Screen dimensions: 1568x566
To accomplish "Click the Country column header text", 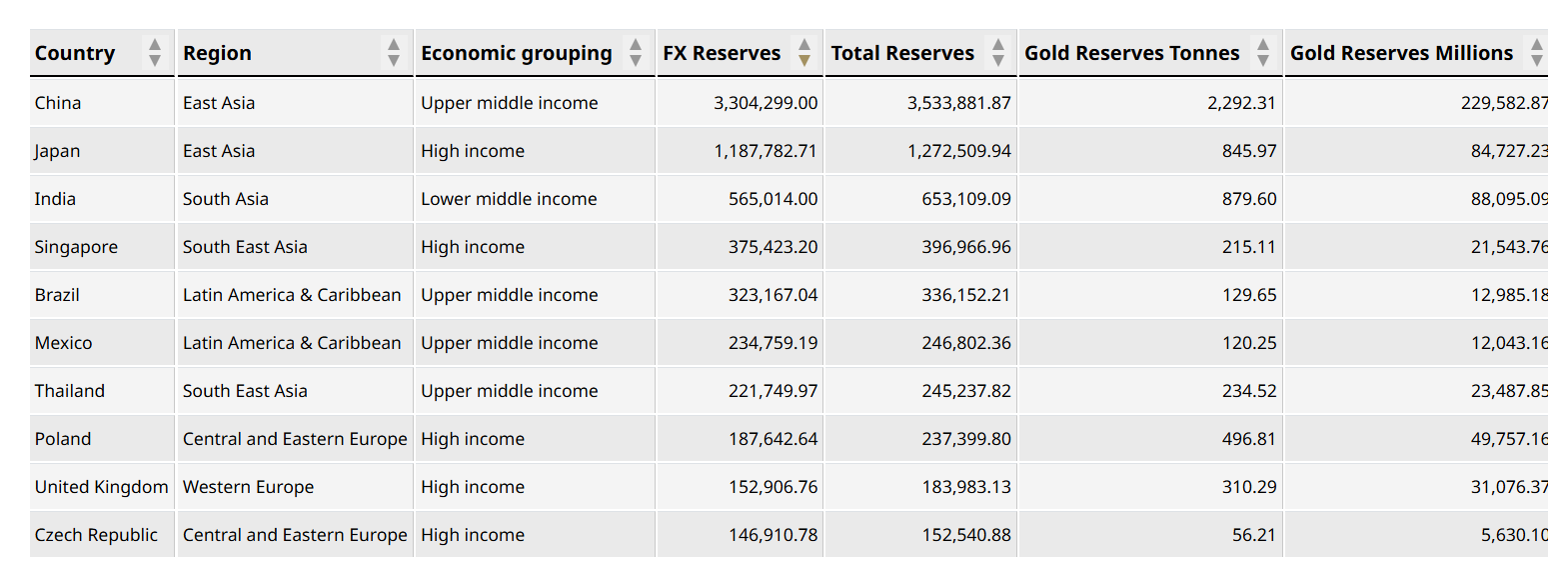I will (75, 53).
